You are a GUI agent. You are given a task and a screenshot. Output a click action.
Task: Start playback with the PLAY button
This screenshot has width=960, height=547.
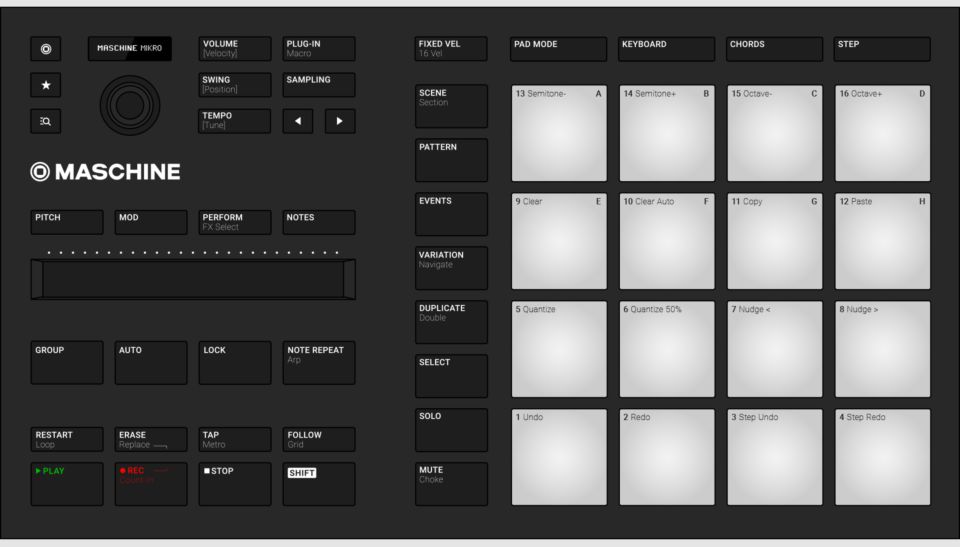67,484
